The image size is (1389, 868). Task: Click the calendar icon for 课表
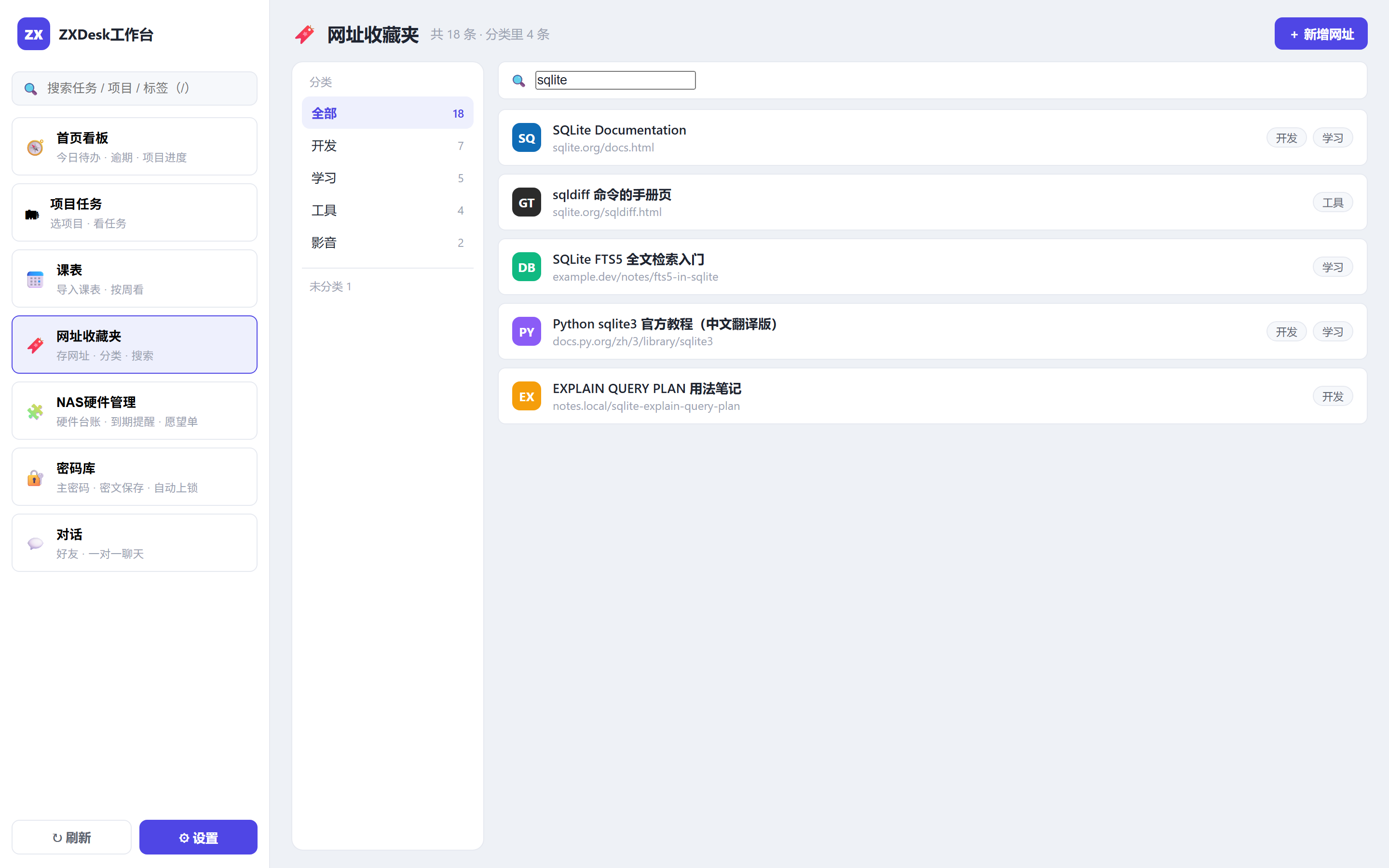click(35, 280)
